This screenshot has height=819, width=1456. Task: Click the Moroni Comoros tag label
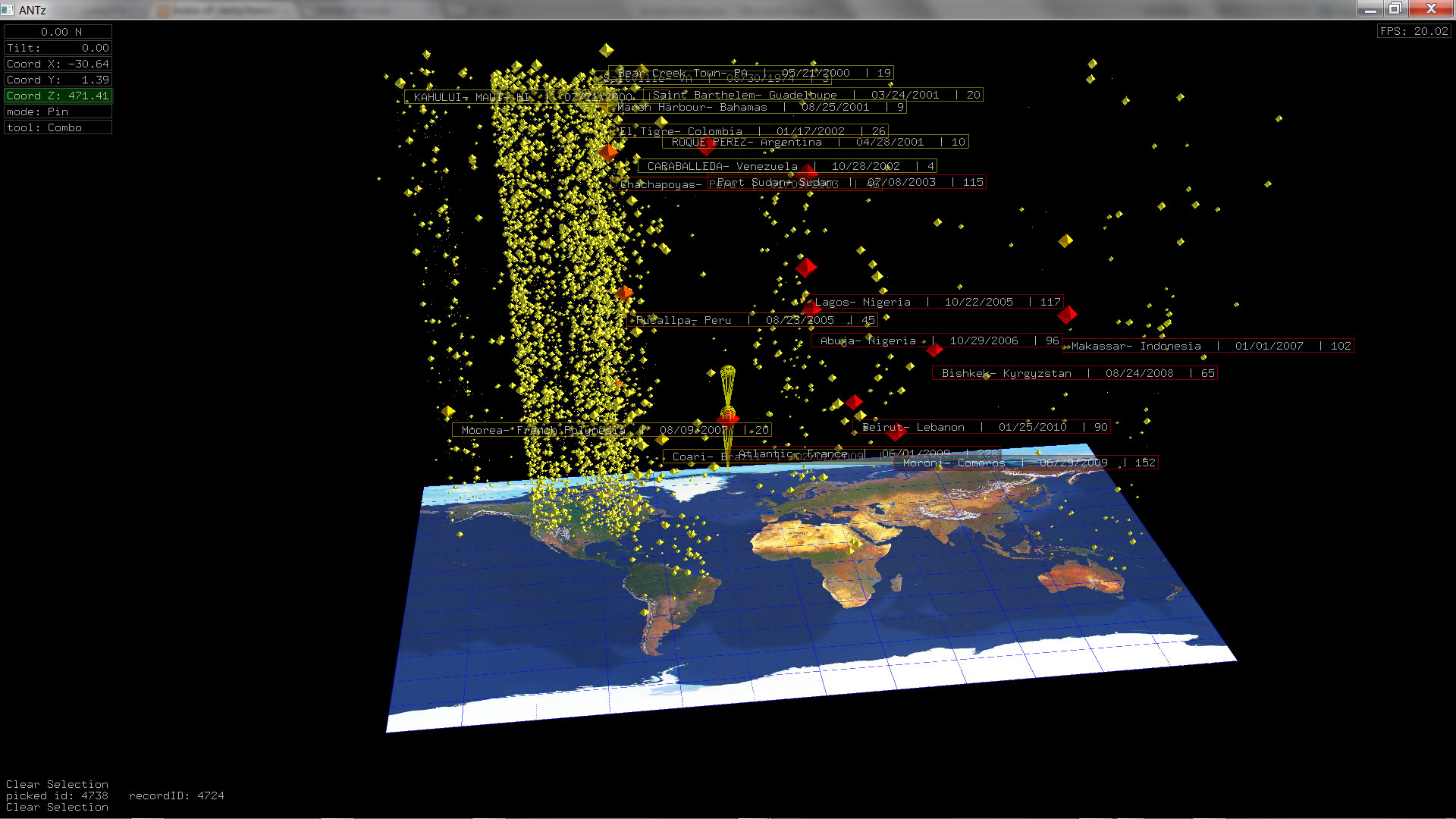coord(1025,463)
